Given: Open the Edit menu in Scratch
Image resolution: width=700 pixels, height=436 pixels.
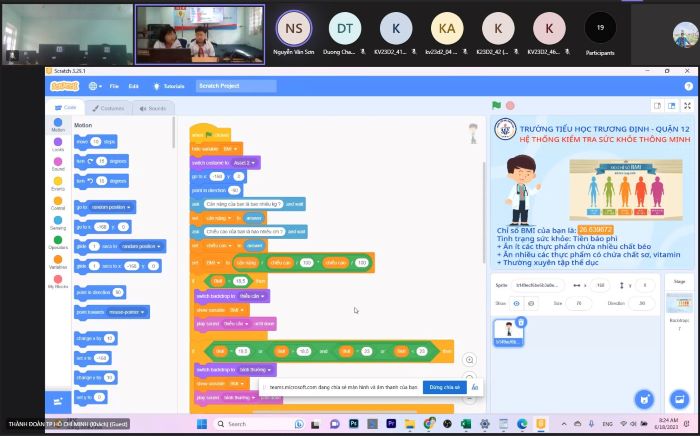Looking at the screenshot, I should pos(133,86).
